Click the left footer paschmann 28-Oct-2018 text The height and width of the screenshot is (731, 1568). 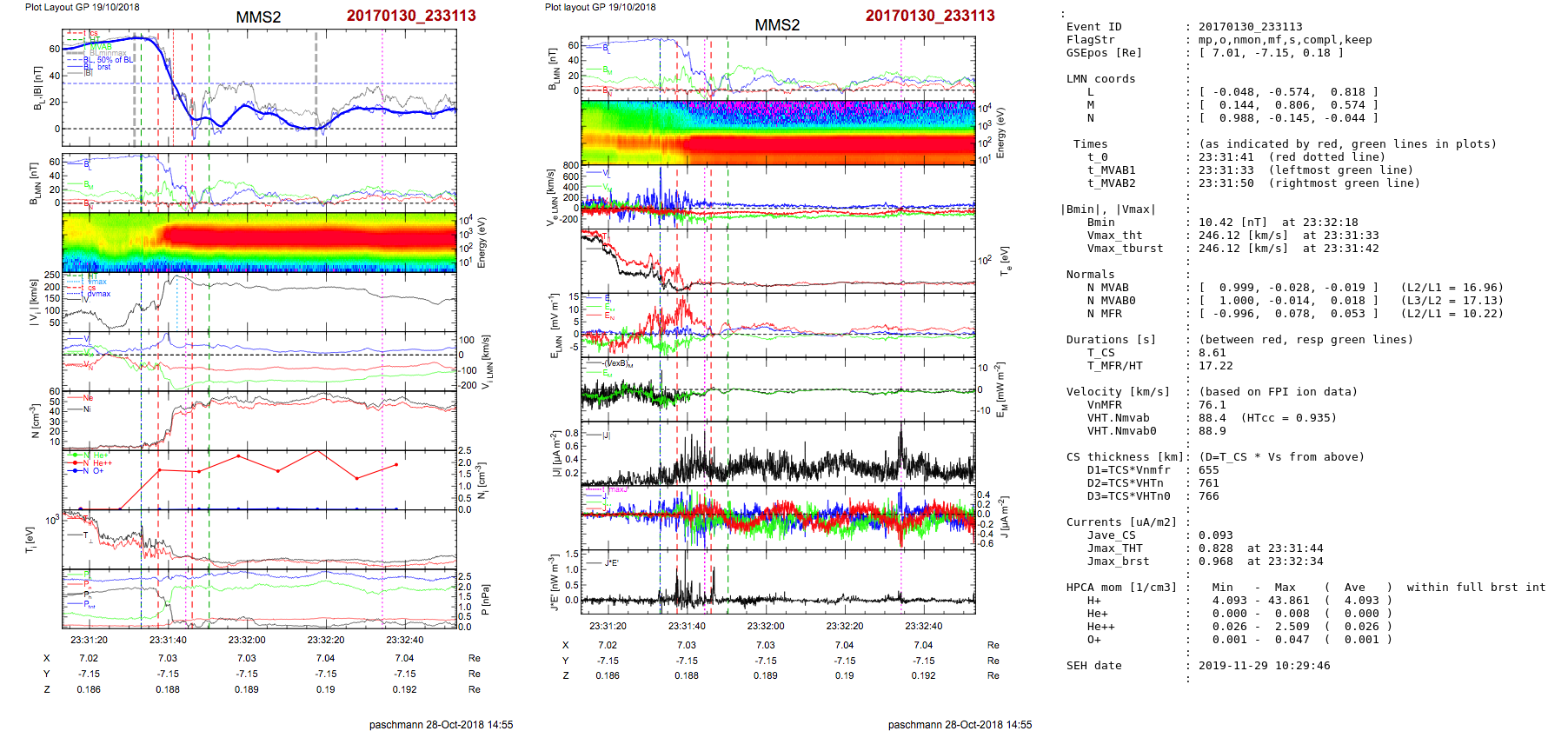click(441, 724)
